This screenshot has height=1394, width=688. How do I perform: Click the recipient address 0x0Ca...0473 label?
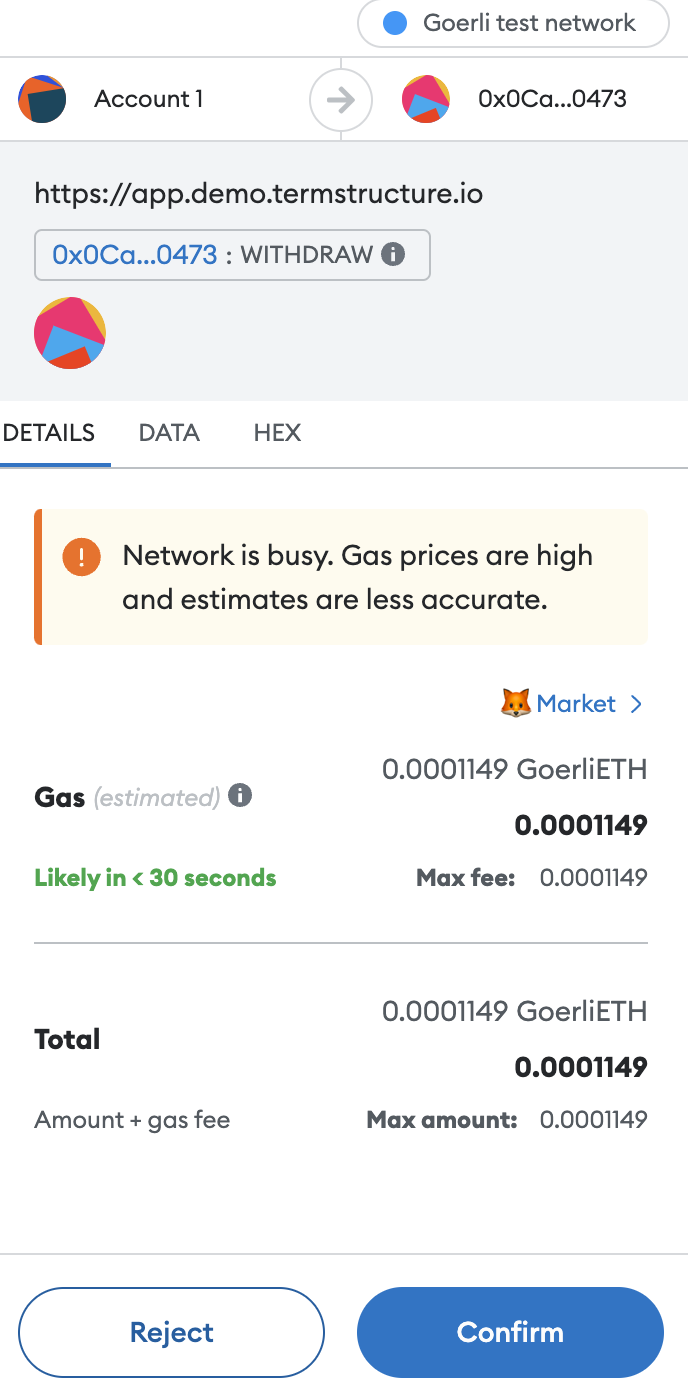(x=552, y=99)
